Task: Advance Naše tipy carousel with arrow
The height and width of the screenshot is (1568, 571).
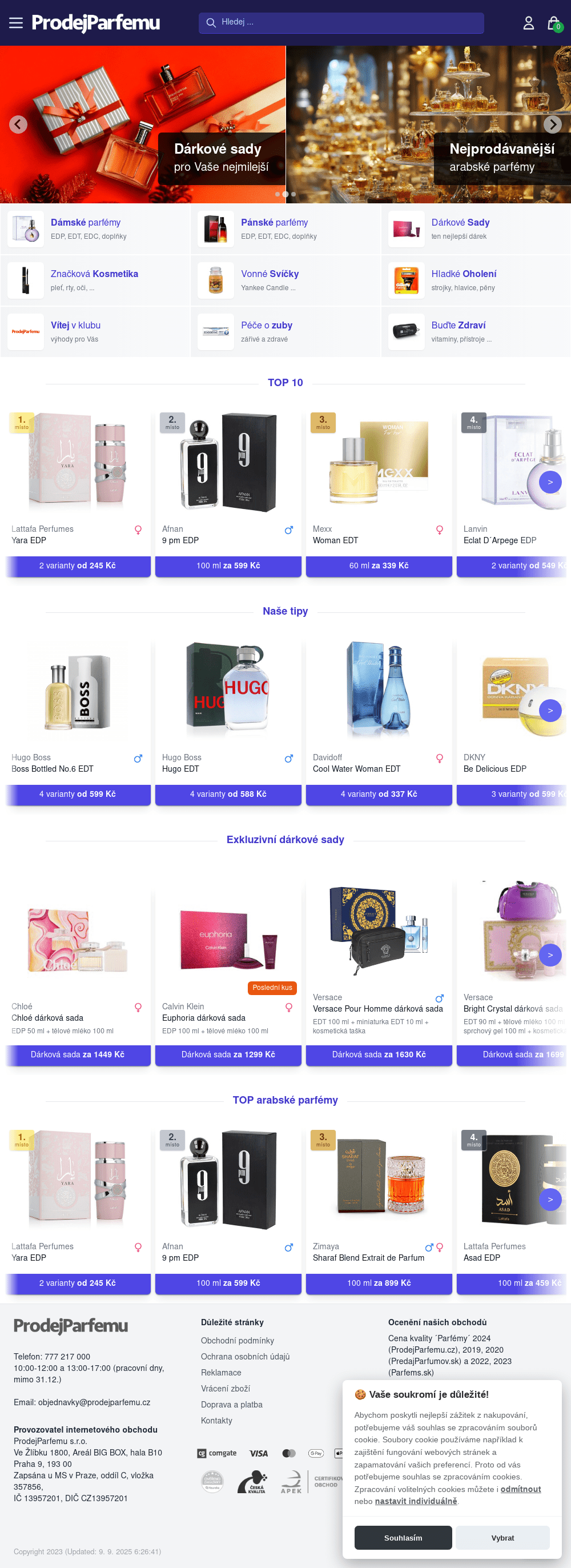Action: (x=550, y=711)
